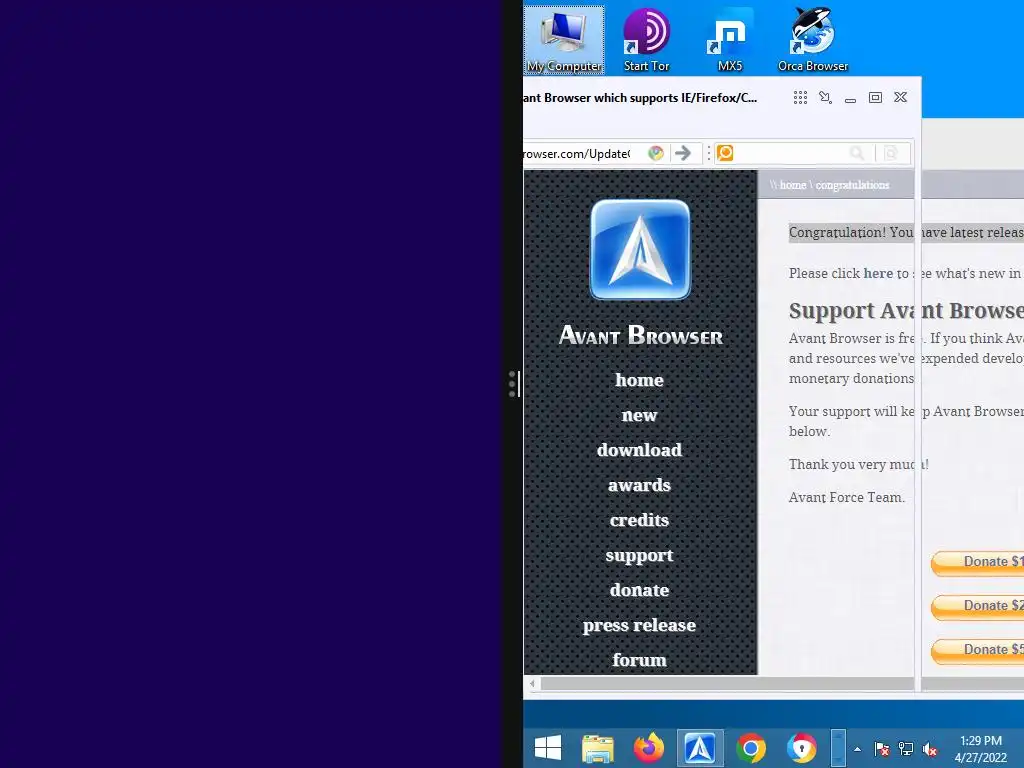The height and width of the screenshot is (768, 1024).
Task: Open the secure Chromium-style browser taskbar icon
Action: pos(801,748)
